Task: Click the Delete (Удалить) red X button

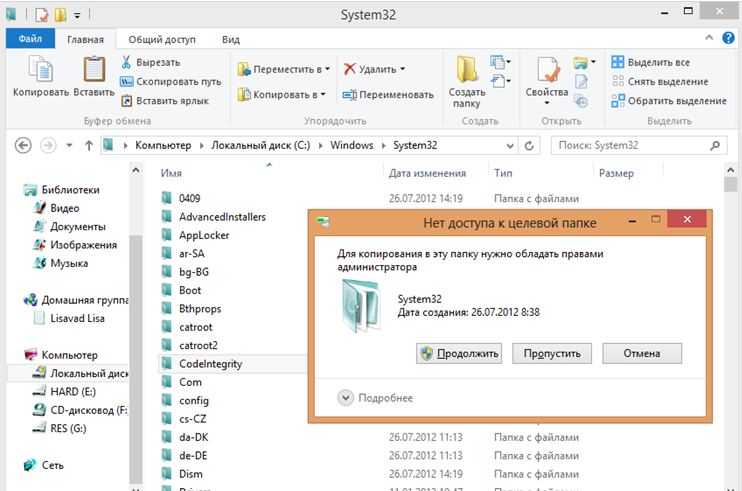Action: coord(374,70)
